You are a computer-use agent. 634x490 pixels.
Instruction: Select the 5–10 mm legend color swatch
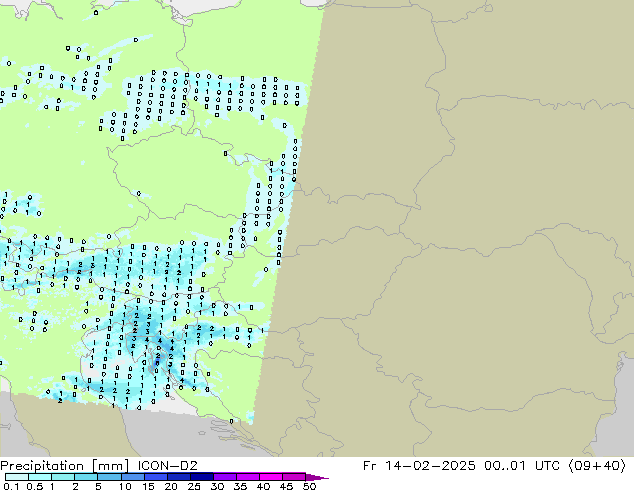tap(109, 477)
